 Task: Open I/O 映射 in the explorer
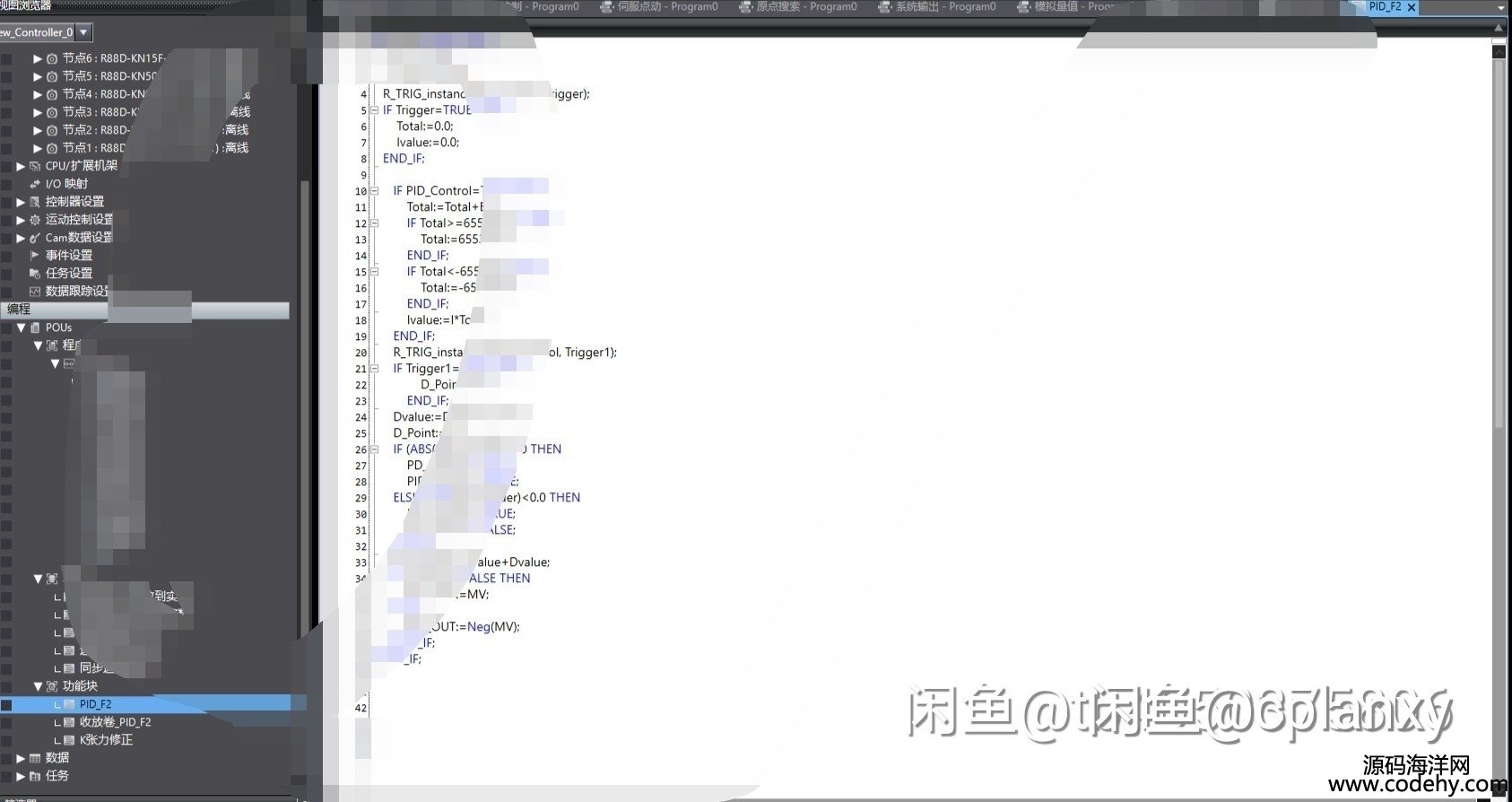coord(66,184)
